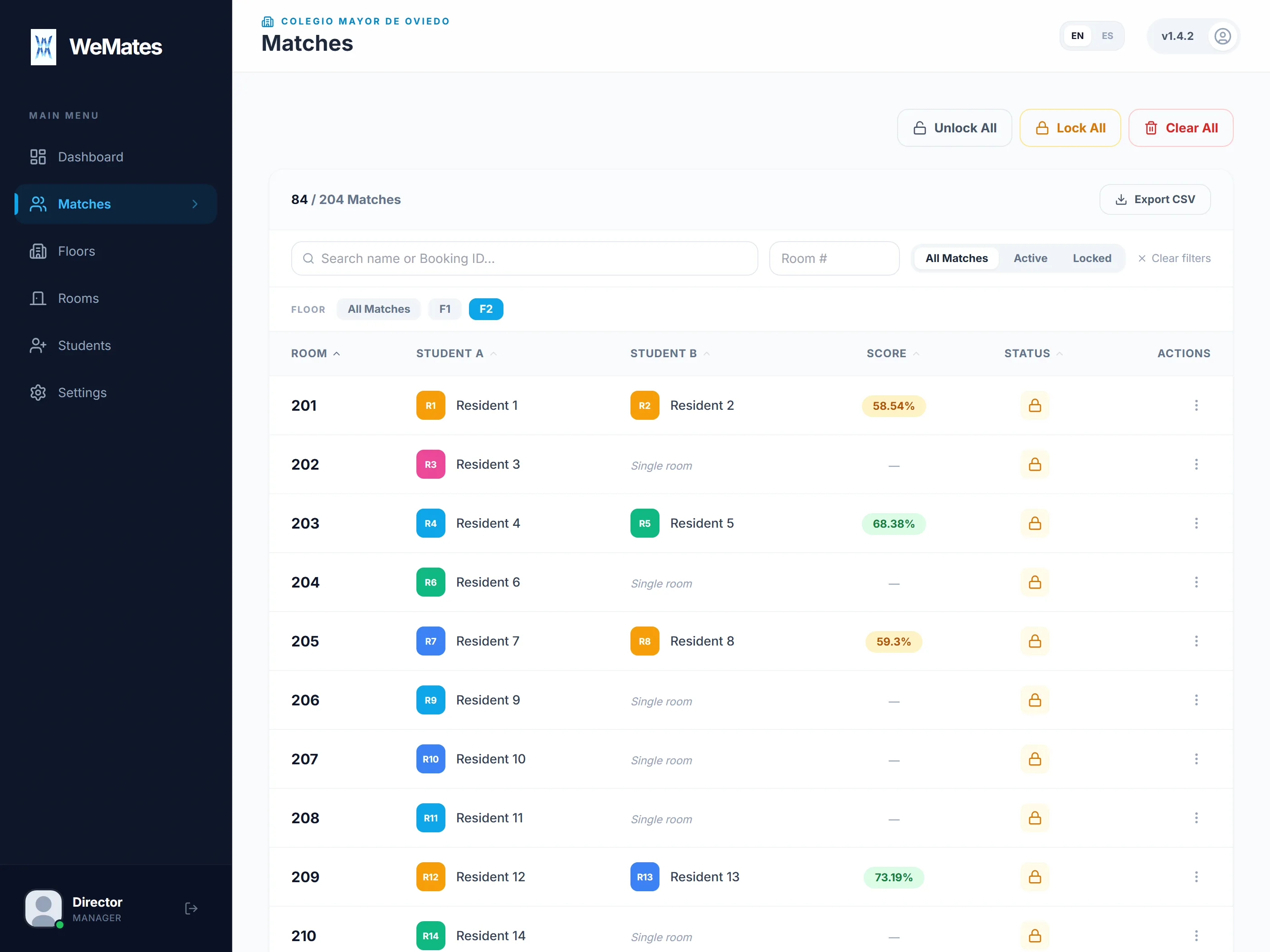Toggle lock status for room 208

pyautogui.click(x=1035, y=818)
